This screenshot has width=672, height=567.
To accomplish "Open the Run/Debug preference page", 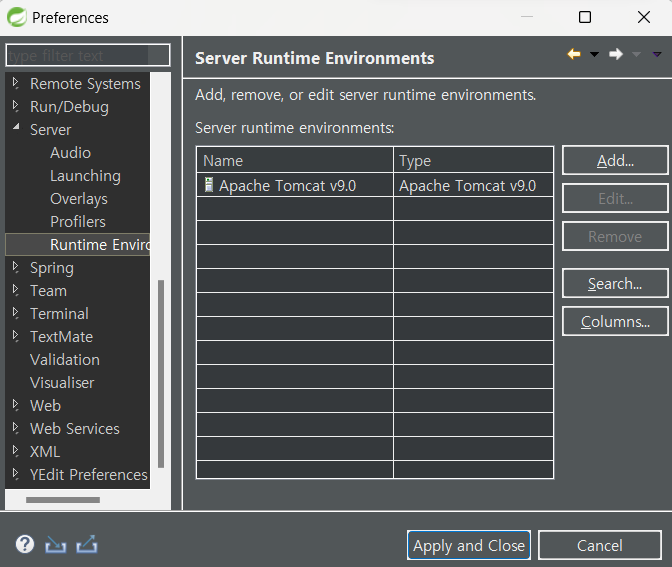I will (x=69, y=107).
